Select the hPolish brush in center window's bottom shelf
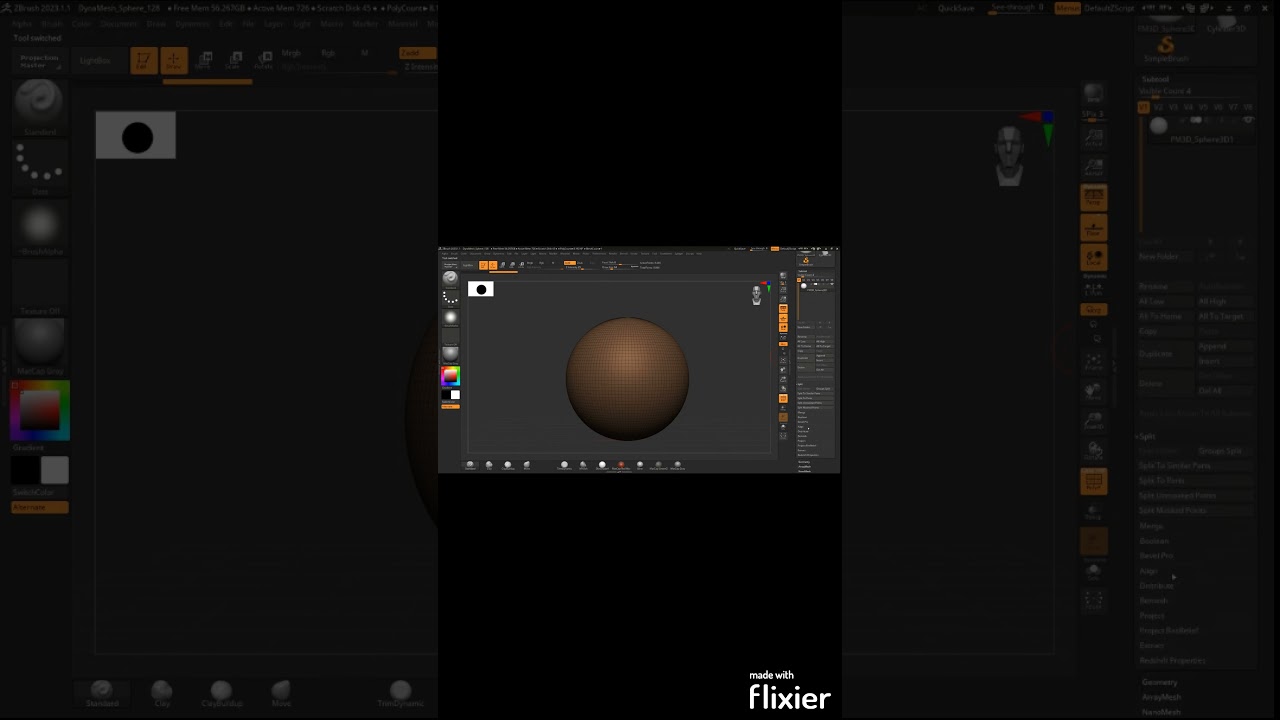Viewport: 1280px width, 720px height. coord(583,465)
